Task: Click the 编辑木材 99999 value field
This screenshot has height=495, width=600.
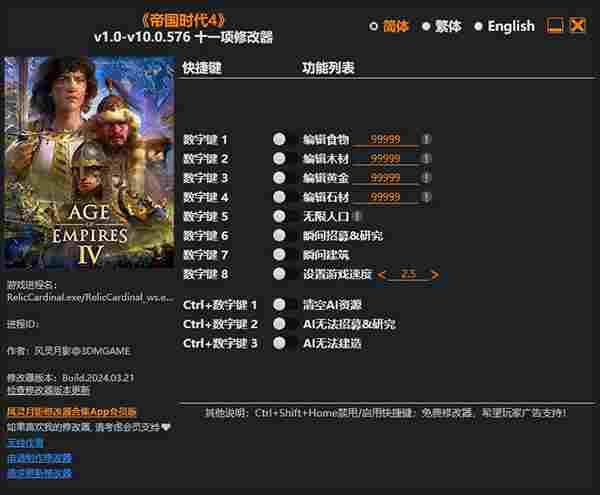Action: (x=385, y=158)
